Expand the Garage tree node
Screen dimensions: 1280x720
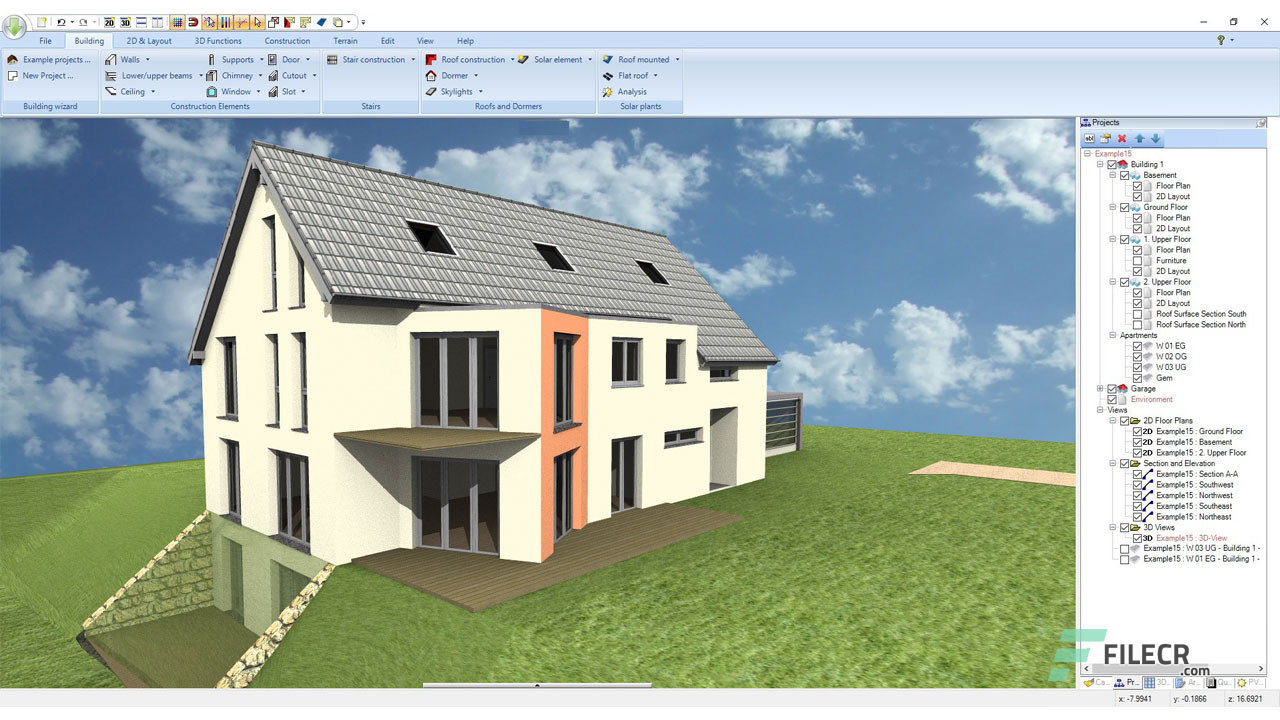tap(1100, 389)
